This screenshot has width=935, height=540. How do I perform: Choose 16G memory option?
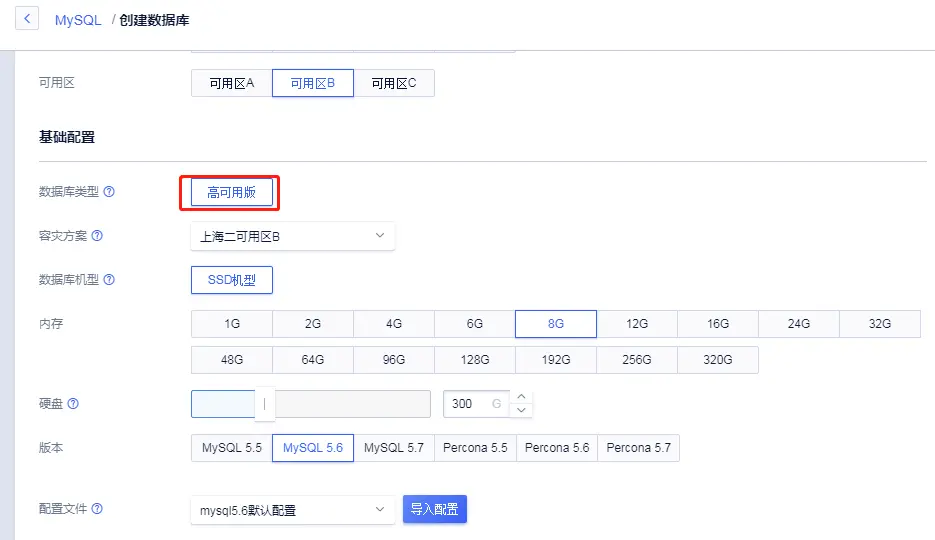pyautogui.click(x=718, y=324)
